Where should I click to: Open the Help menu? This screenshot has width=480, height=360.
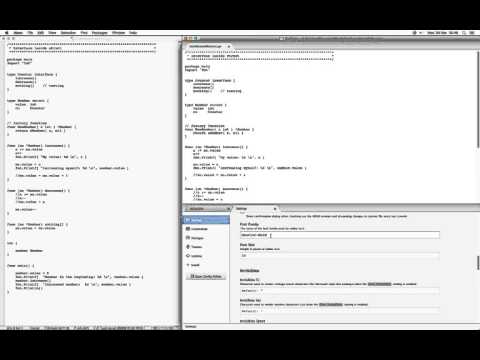coord(133,33)
